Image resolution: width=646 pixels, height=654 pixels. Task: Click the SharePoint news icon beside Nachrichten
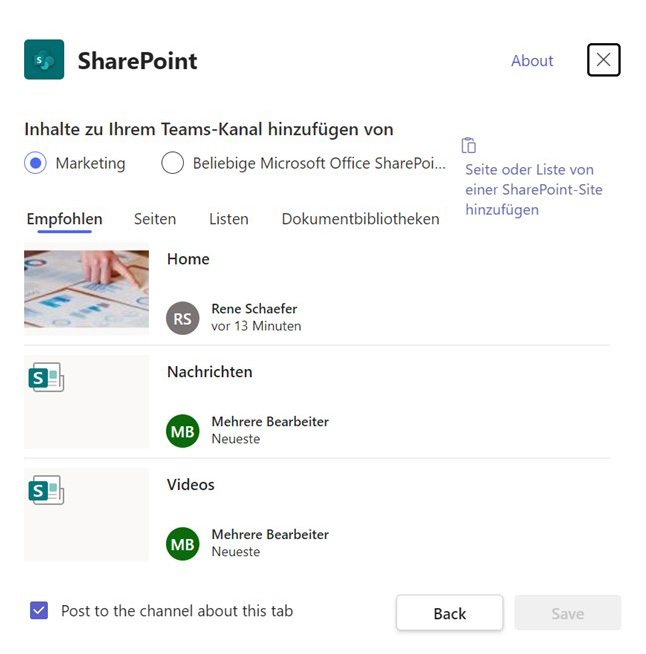46,377
